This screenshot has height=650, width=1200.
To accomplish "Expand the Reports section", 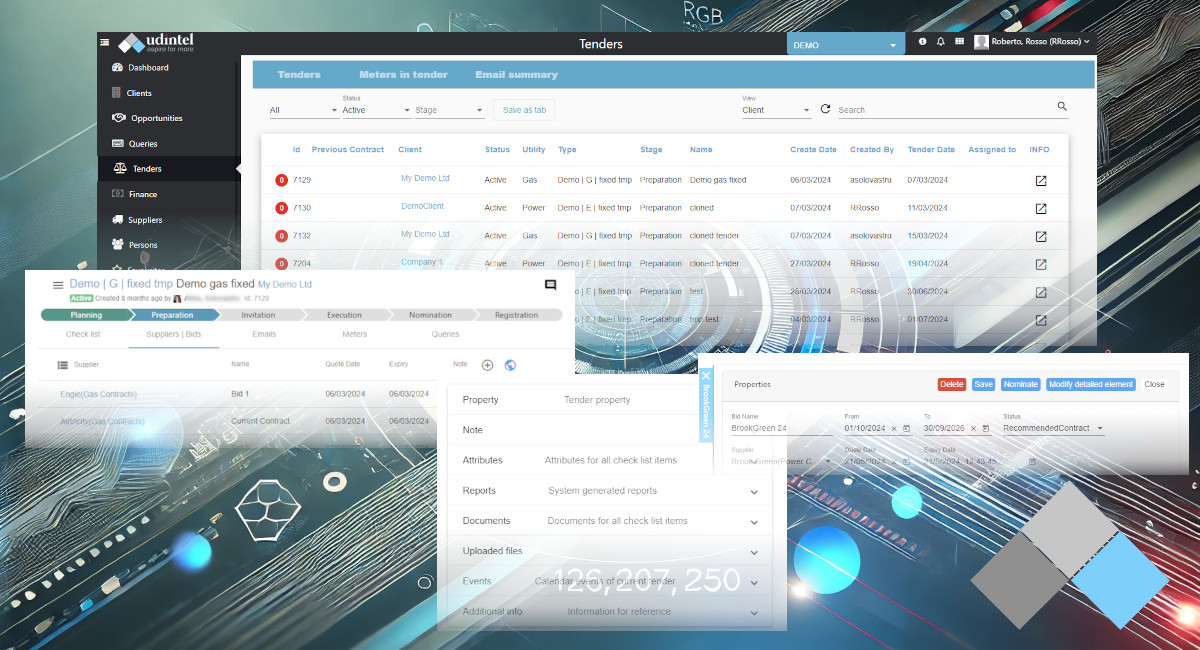I will [754, 491].
